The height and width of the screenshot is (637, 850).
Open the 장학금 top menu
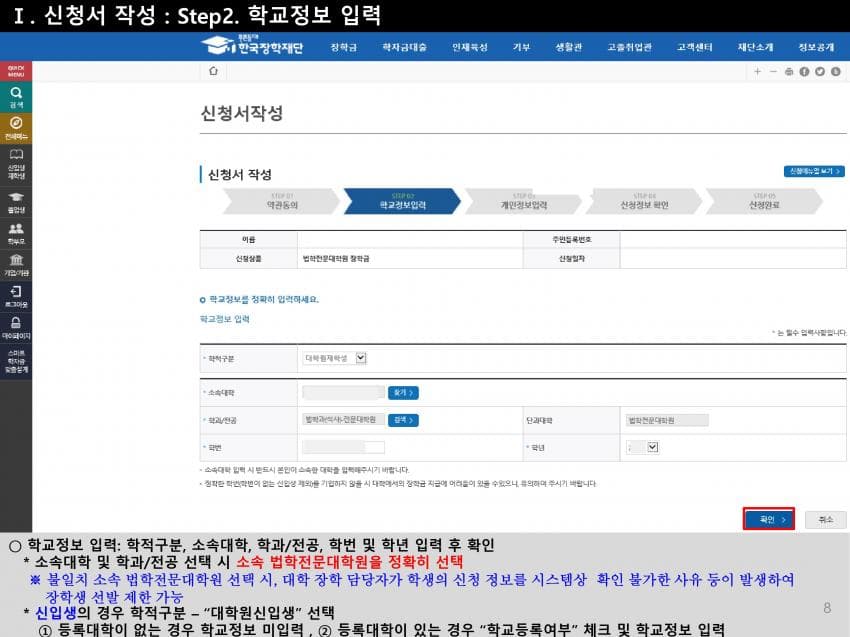click(343, 47)
